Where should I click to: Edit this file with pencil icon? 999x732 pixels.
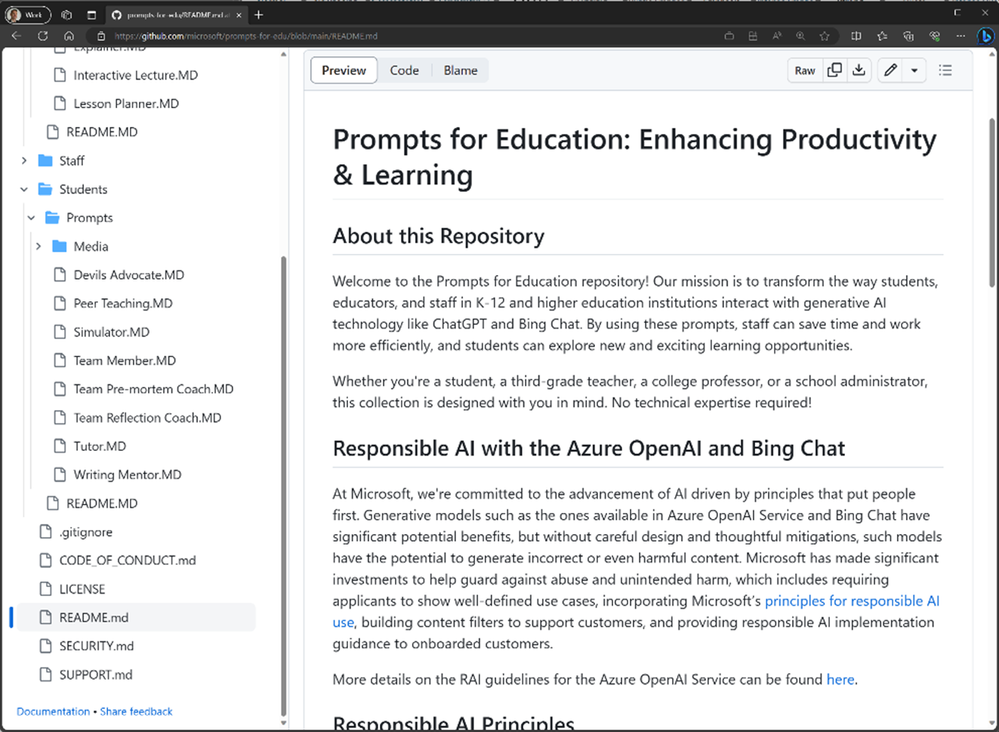[x=890, y=70]
